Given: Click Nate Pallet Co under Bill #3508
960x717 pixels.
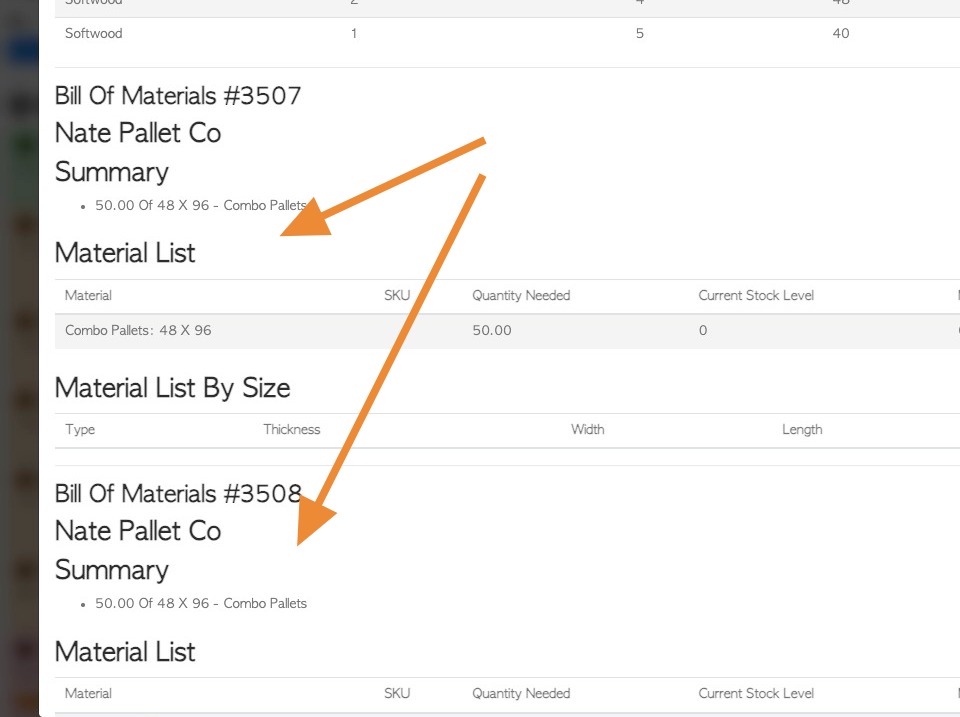Looking at the screenshot, I should 138,531.
